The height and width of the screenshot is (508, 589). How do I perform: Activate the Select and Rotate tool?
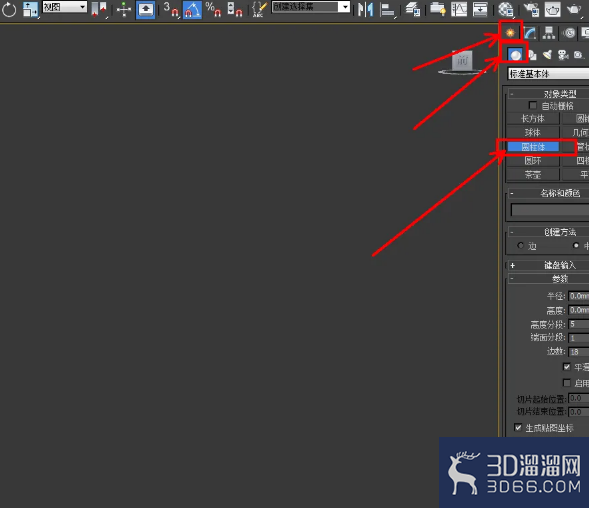(9, 9)
